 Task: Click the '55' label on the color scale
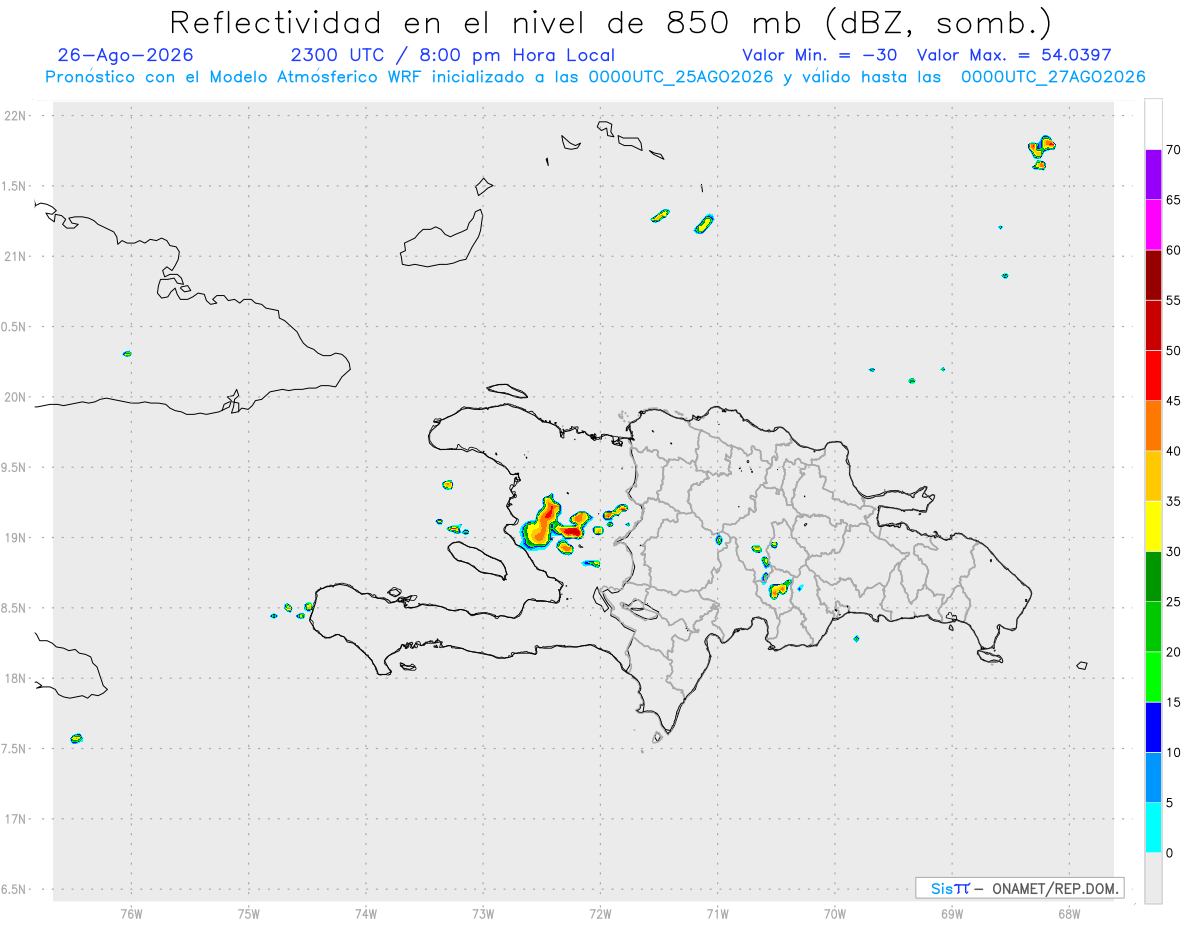coord(1174,300)
